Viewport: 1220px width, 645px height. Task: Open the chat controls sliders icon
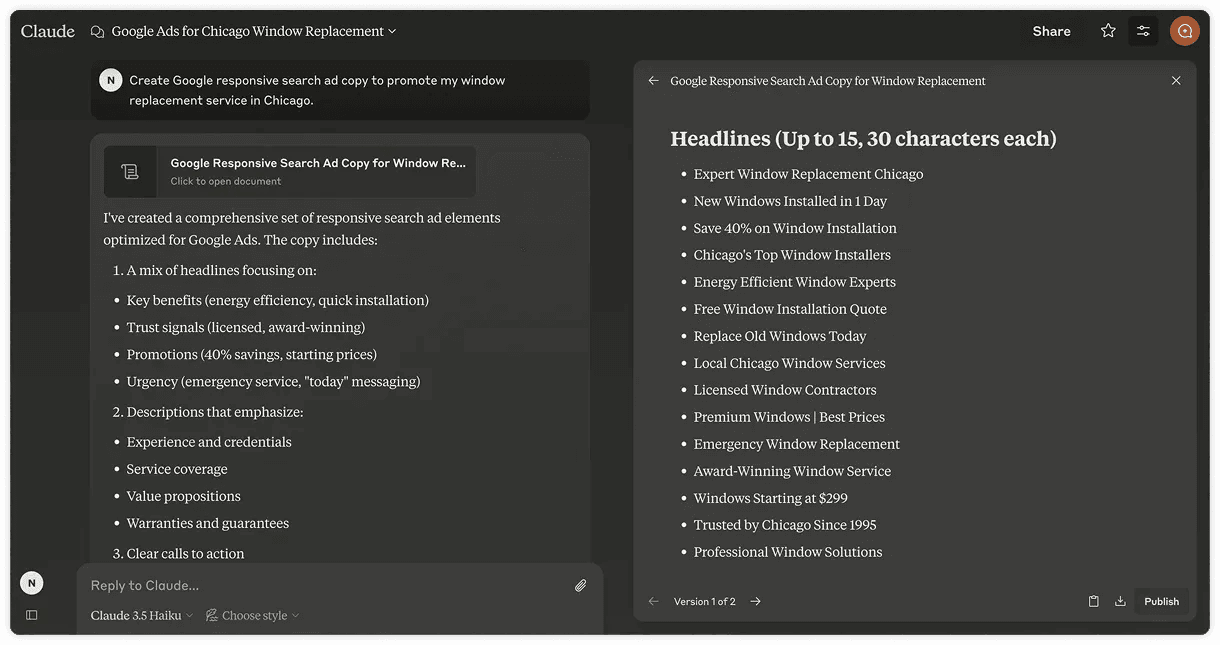[x=1143, y=31]
